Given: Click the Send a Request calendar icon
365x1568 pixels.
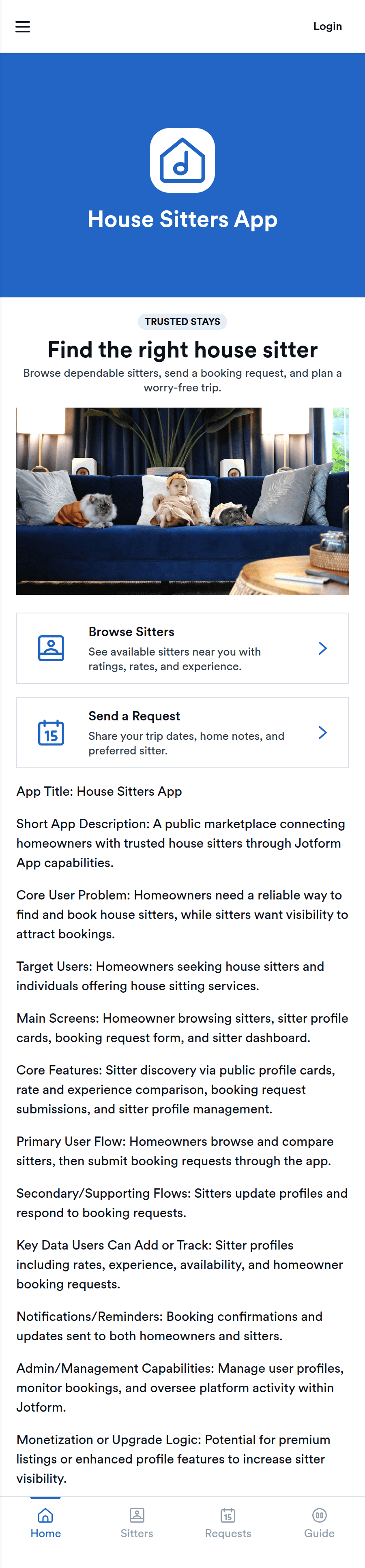Looking at the screenshot, I should (x=51, y=732).
